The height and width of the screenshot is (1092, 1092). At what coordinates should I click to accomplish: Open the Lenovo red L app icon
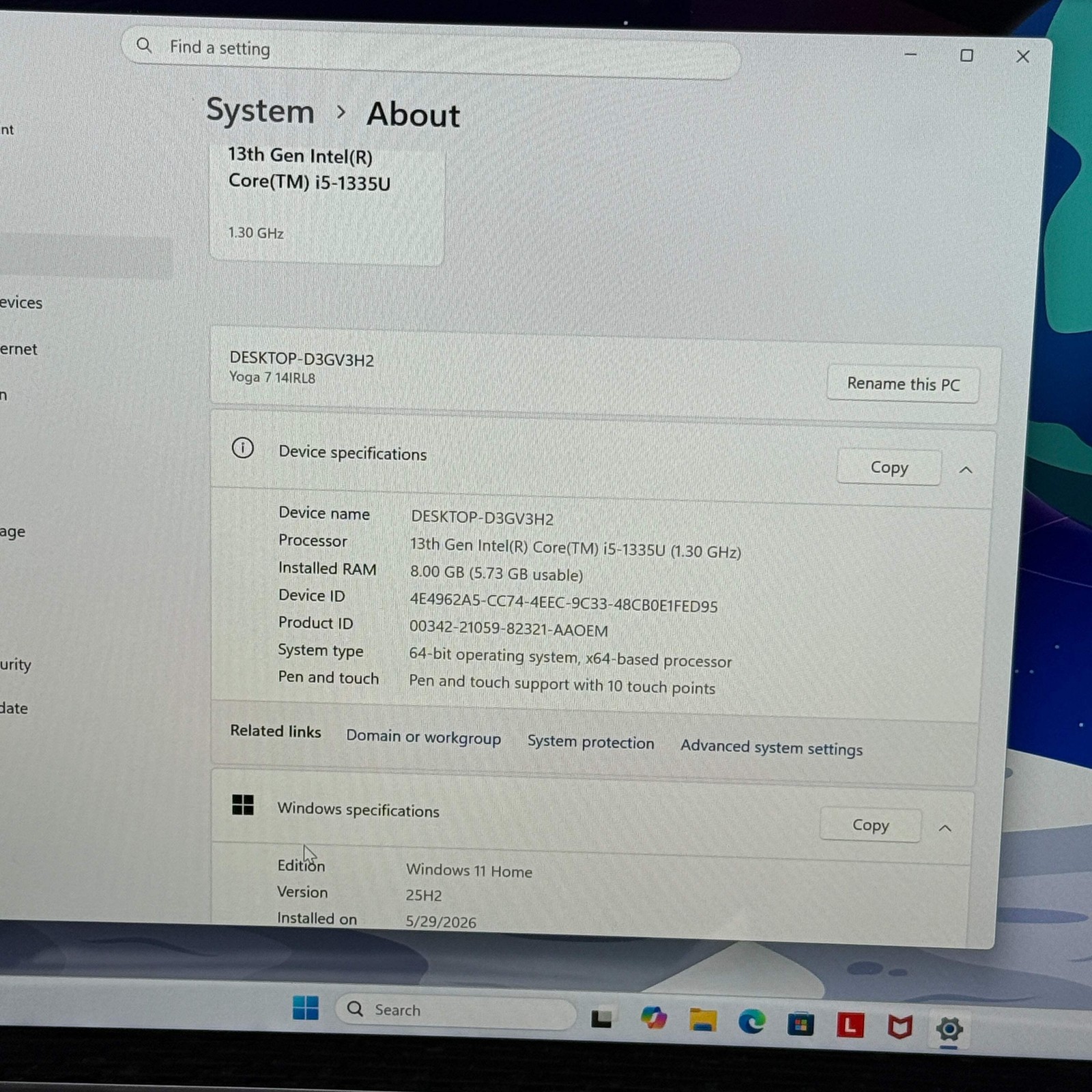pyautogui.click(x=850, y=1025)
